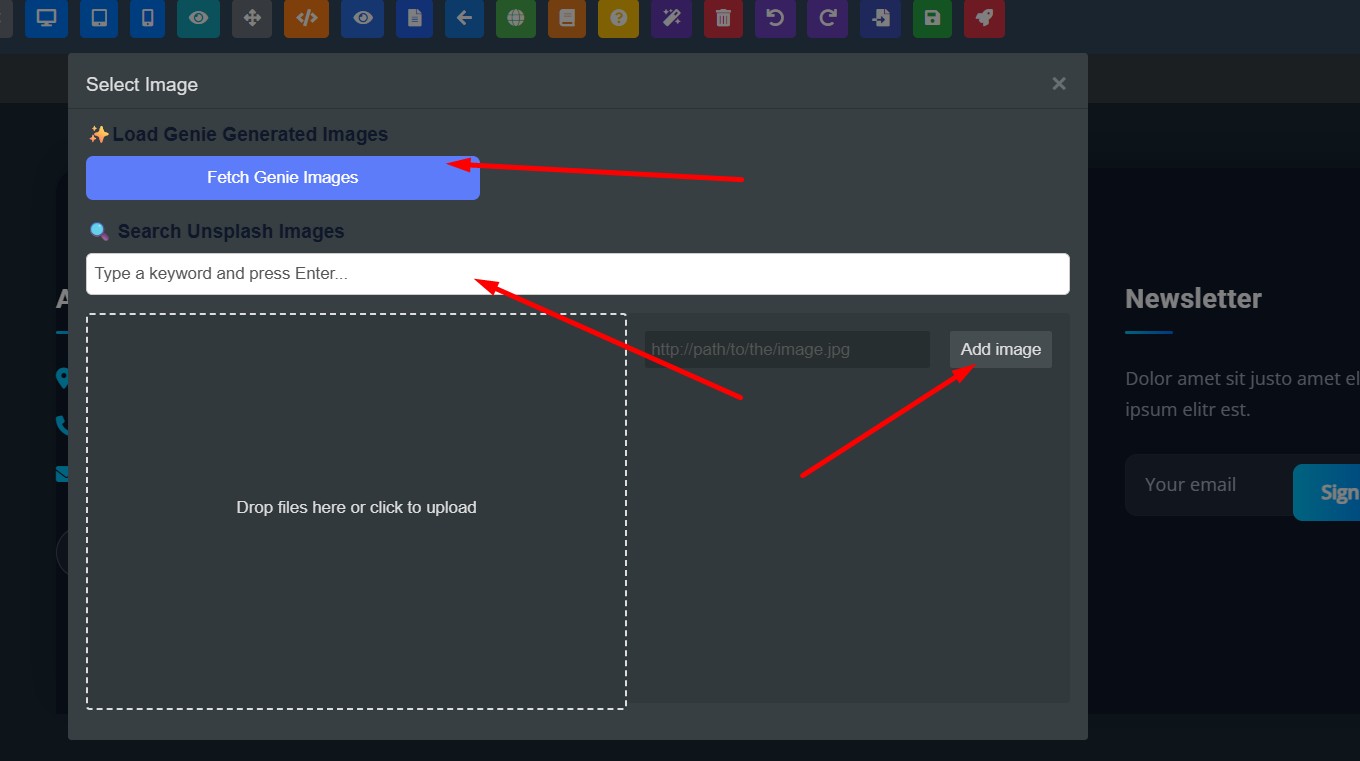The image size is (1360, 761).
Task: Click the back arrow icon
Action: click(464, 19)
